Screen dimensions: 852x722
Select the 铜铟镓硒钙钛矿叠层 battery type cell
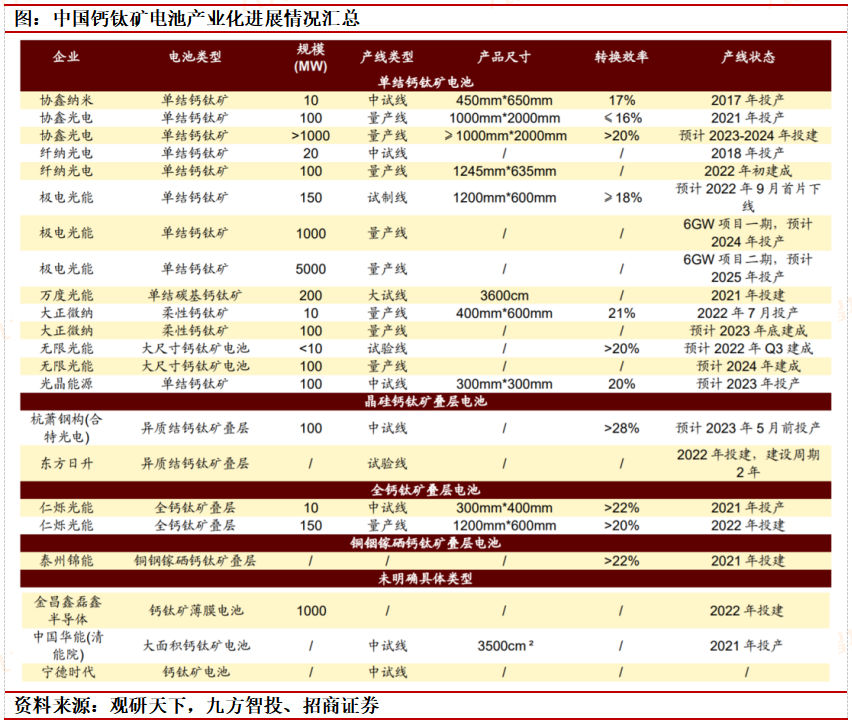point(195,561)
